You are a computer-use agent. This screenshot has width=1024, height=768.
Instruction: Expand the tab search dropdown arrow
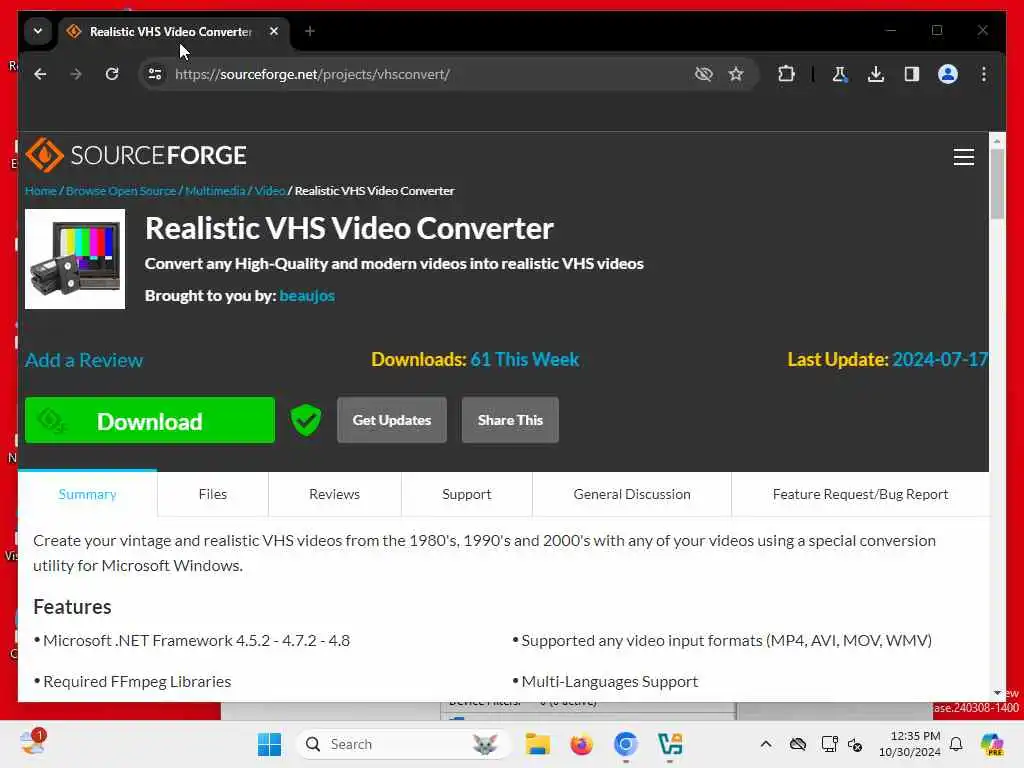[x=38, y=31]
